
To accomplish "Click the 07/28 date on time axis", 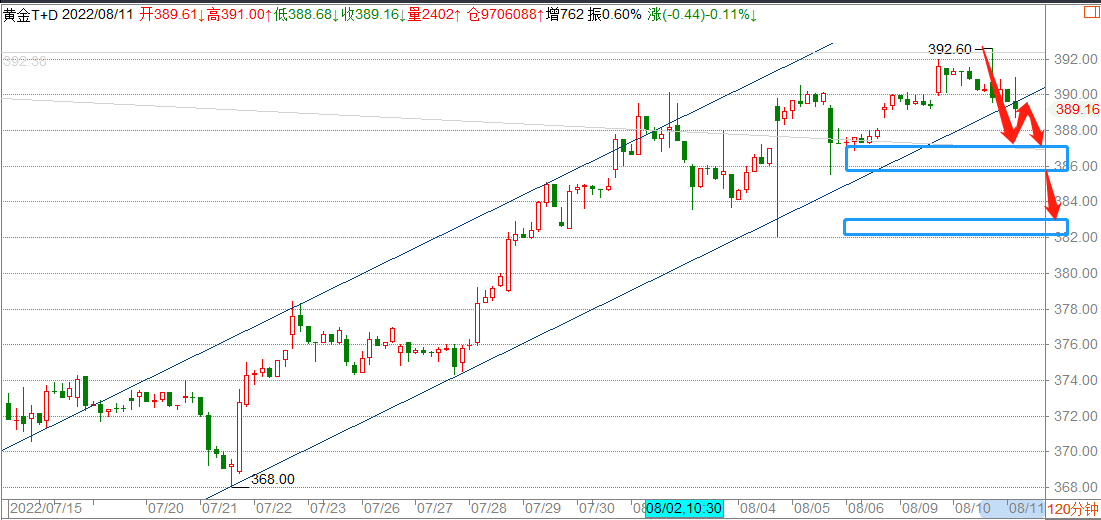I will (488, 507).
